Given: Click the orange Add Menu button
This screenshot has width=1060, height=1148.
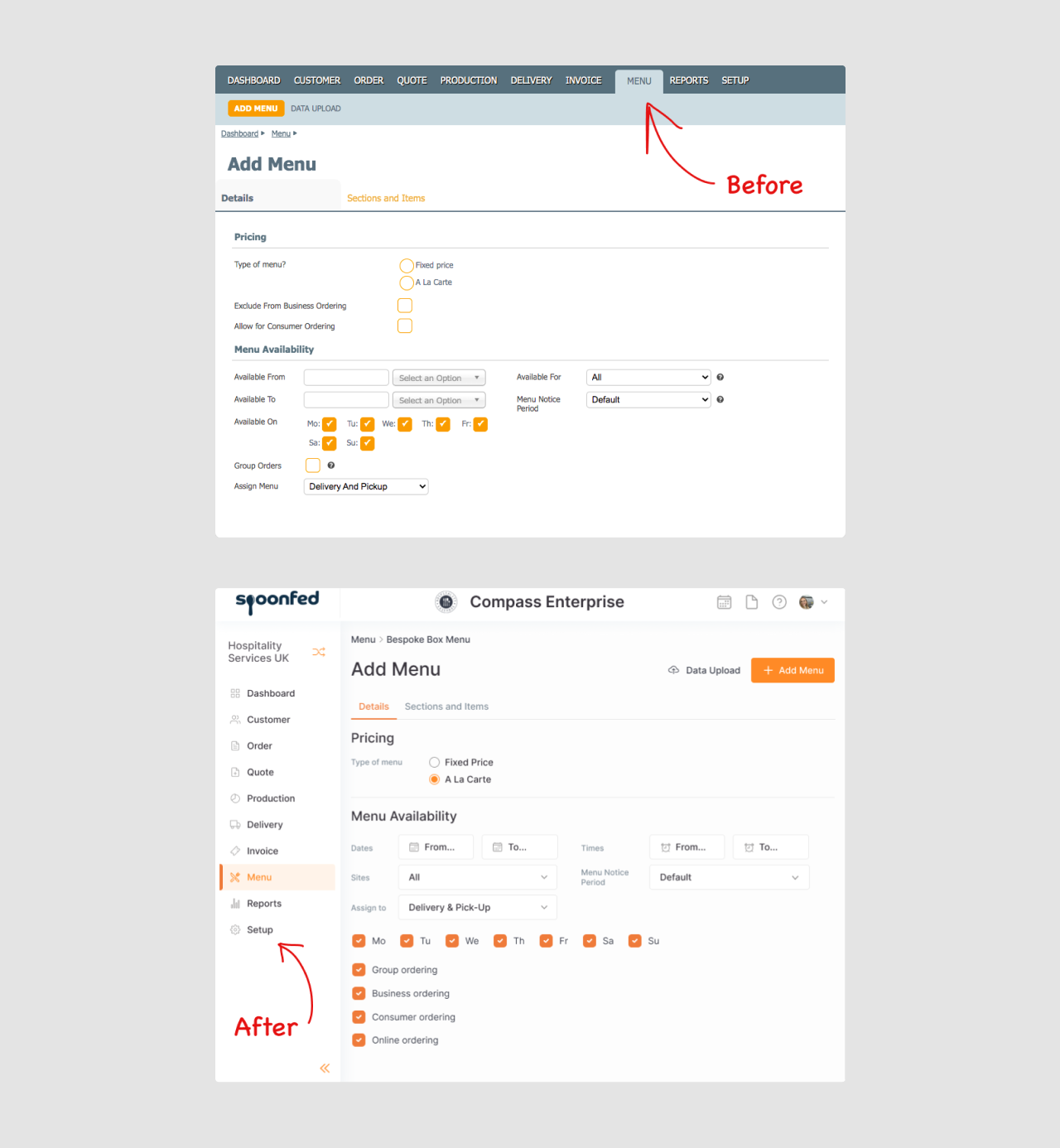Looking at the screenshot, I should (792, 670).
